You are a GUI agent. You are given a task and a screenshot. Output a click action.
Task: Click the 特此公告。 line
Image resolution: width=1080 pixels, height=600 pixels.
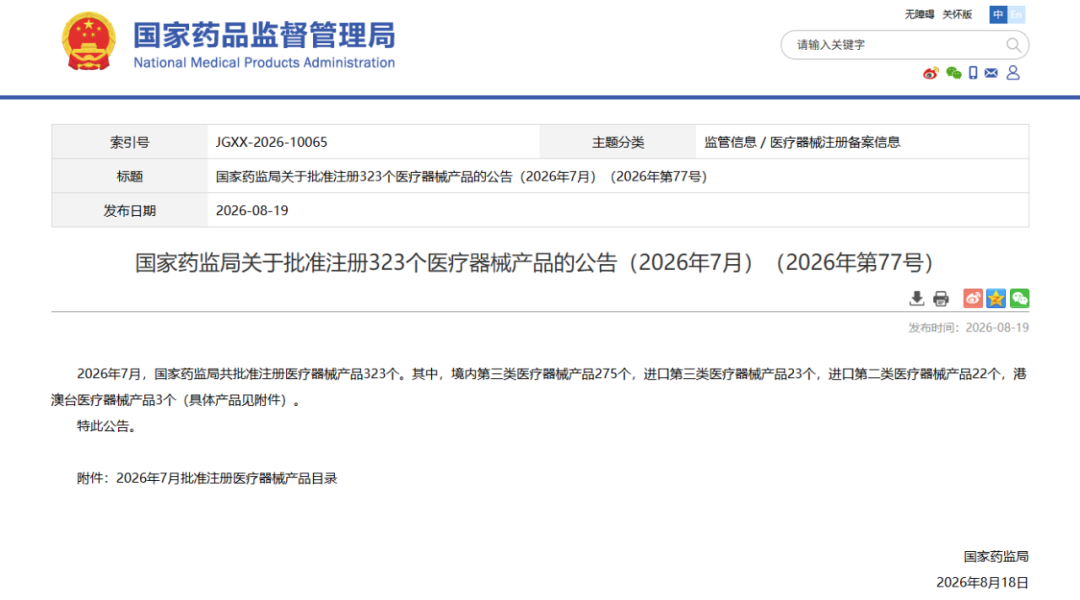coord(107,426)
